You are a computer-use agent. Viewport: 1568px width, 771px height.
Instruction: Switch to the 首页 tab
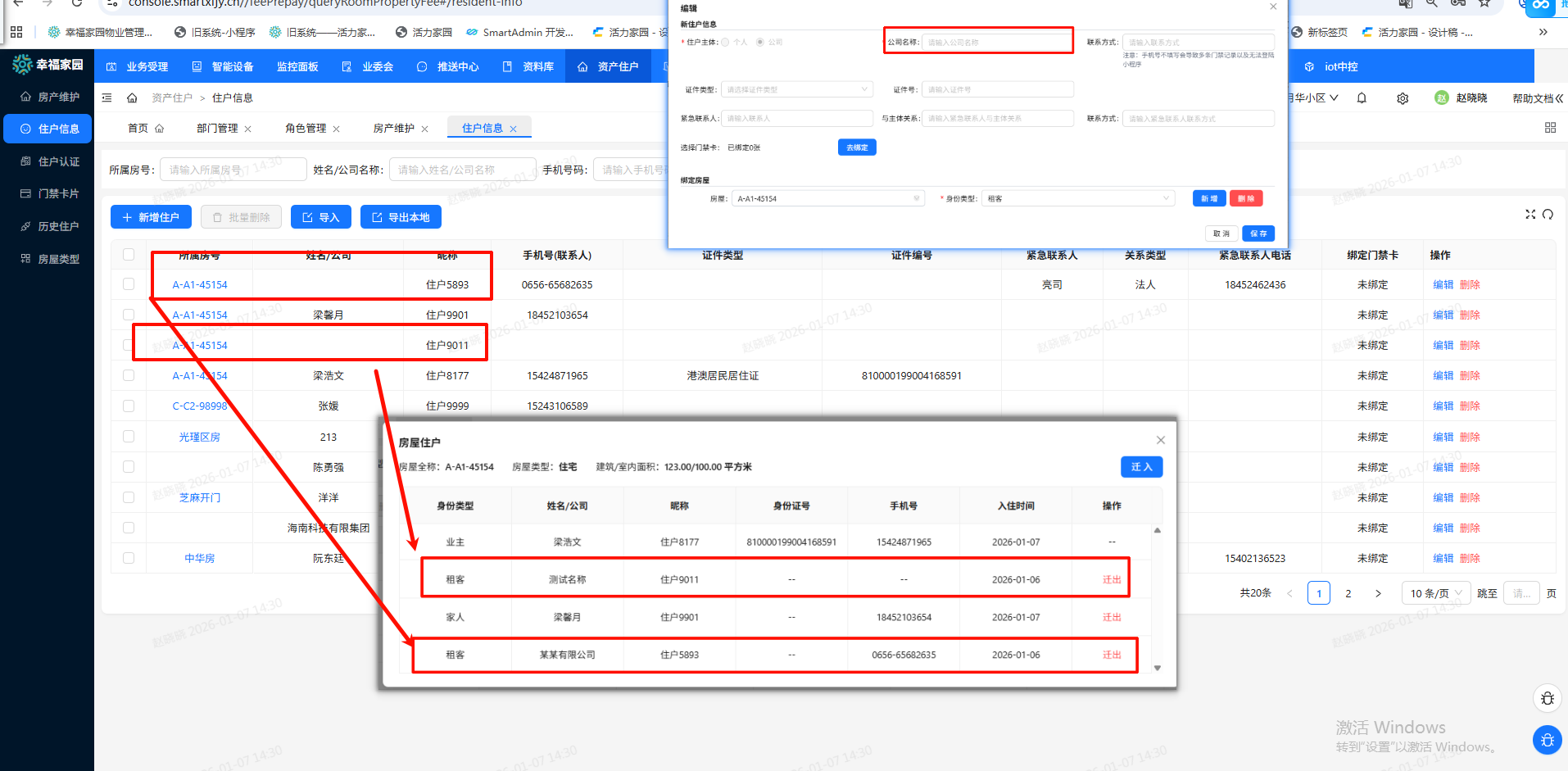pyautogui.click(x=146, y=128)
